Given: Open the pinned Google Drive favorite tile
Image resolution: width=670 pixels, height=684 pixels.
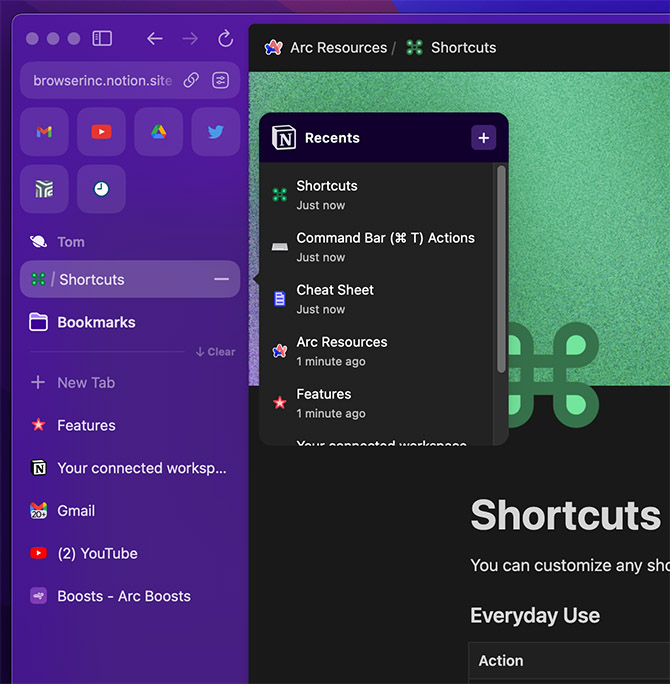Looking at the screenshot, I should (x=159, y=132).
